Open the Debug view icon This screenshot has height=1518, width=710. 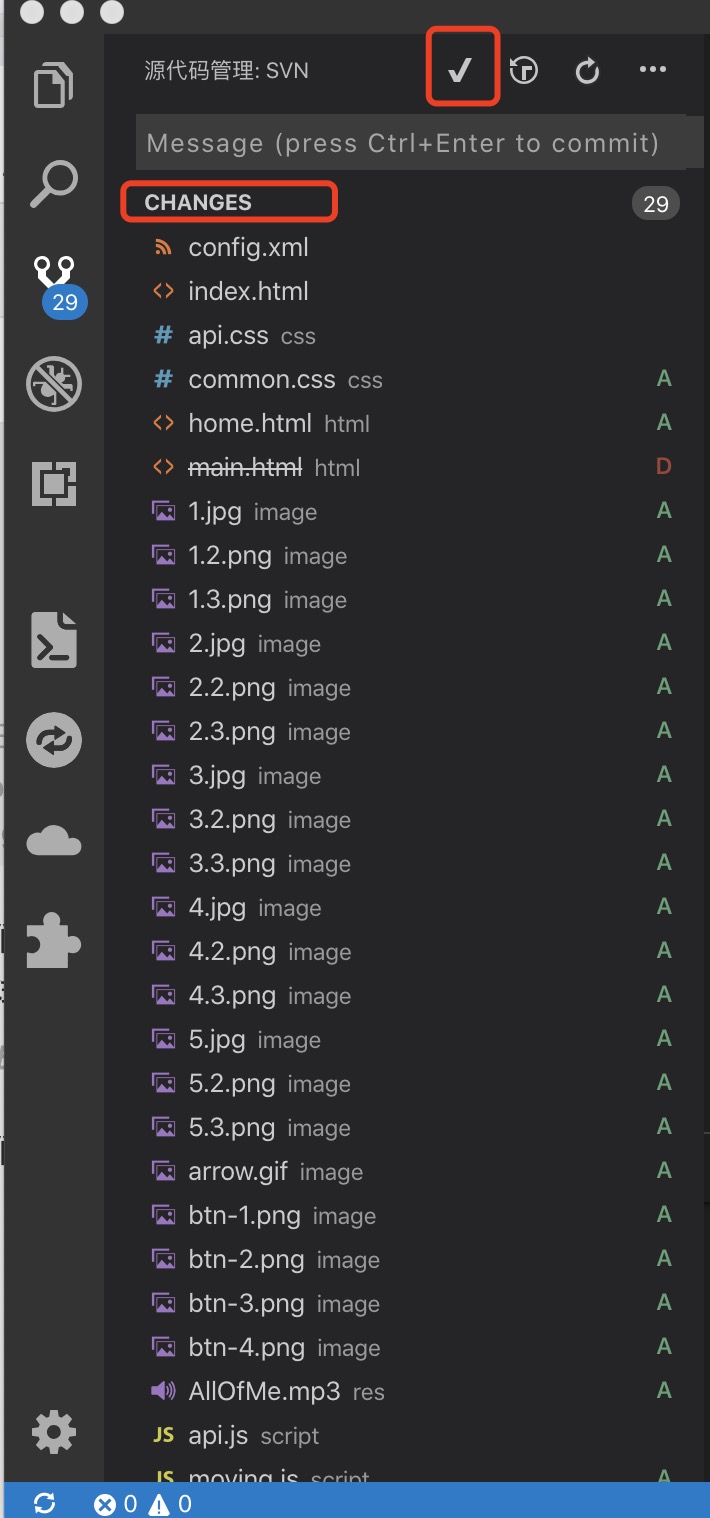tap(54, 384)
